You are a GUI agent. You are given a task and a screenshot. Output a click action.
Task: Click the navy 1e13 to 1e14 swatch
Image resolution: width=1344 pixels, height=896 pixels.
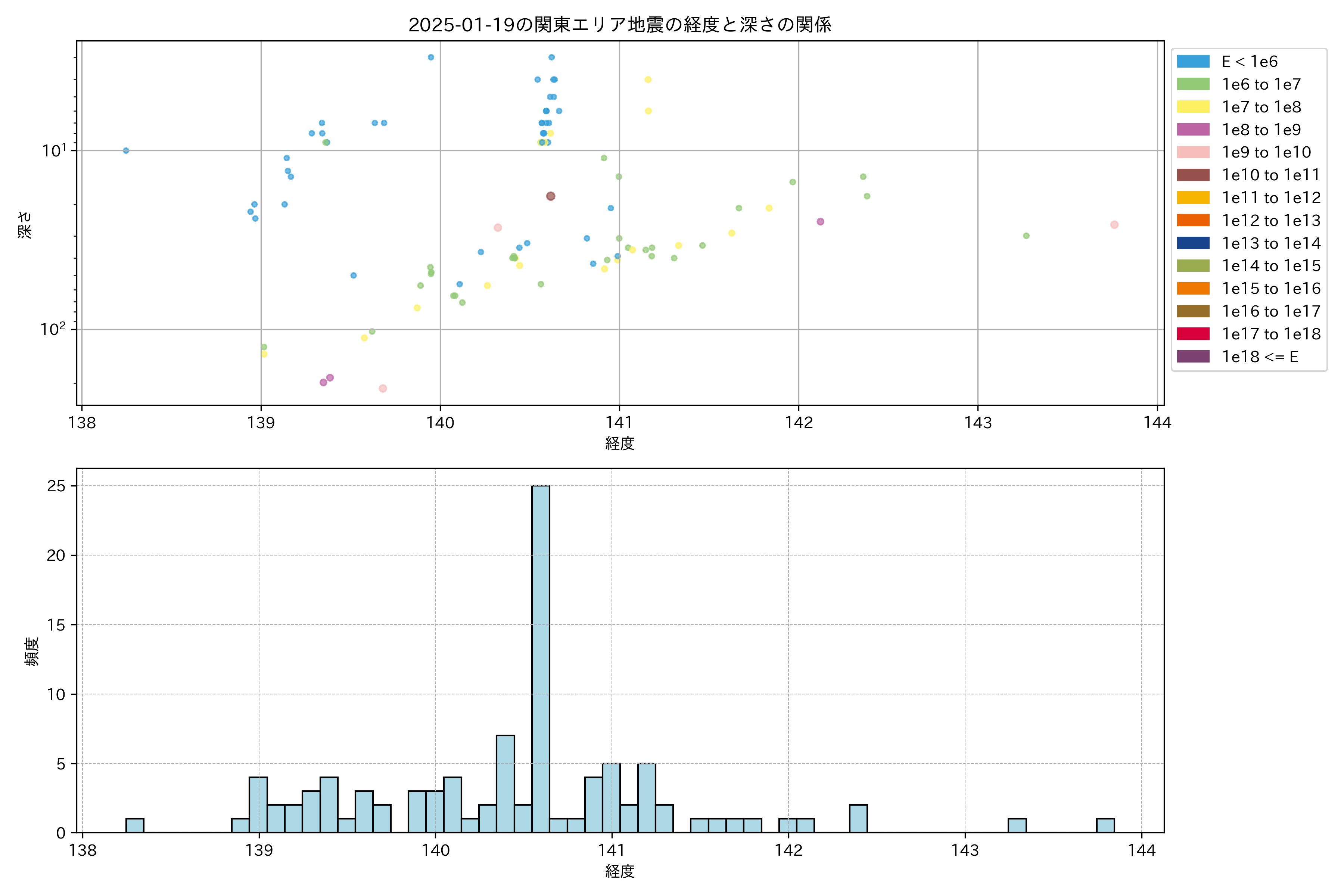(x=1193, y=243)
